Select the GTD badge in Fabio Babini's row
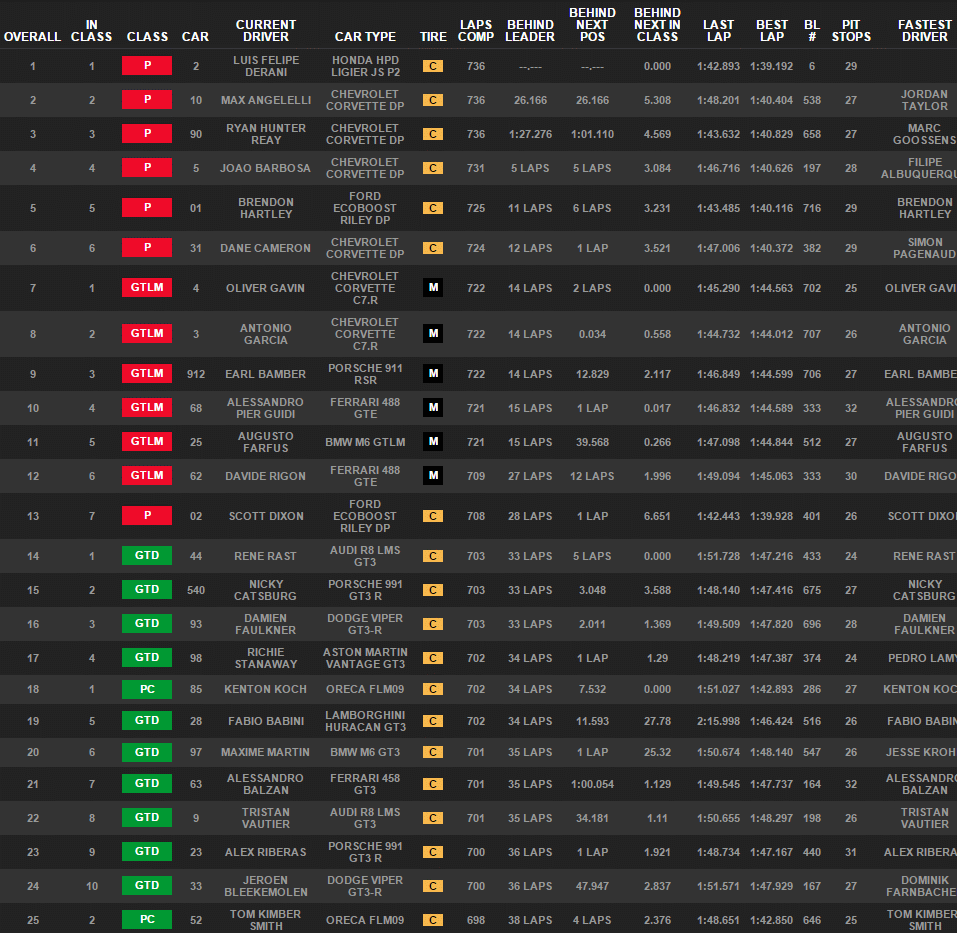 click(x=147, y=721)
